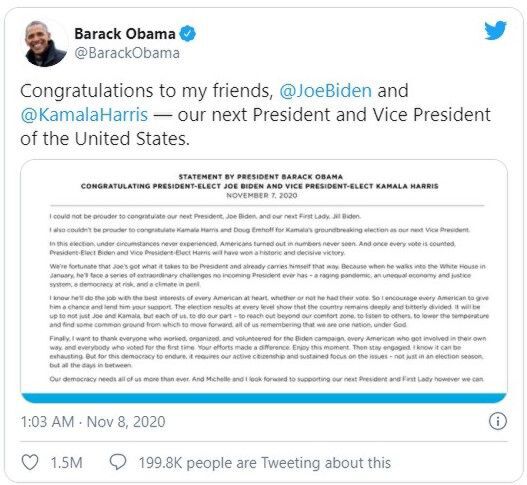Follow the @JoeBiden mention link
527x485 pixels.
326,91
